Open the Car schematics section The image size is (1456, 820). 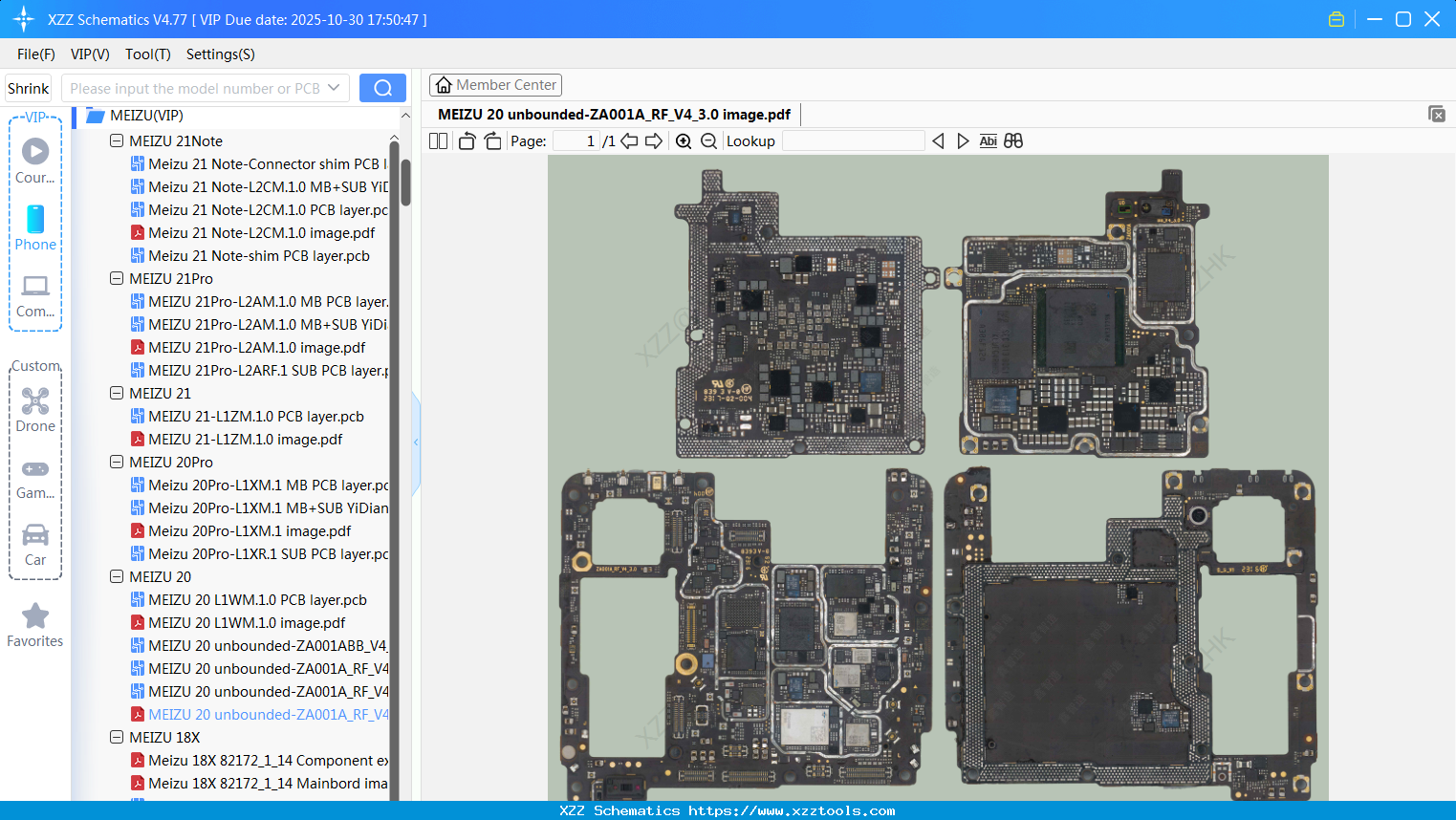35,543
